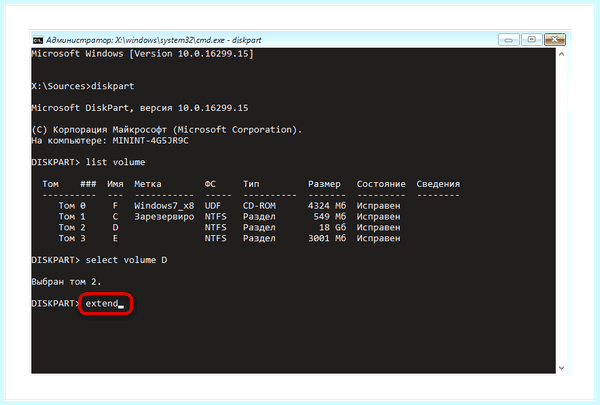Click the size '549 Мб'
Image resolution: width=600 pixels, height=405 pixels.
pos(329,217)
